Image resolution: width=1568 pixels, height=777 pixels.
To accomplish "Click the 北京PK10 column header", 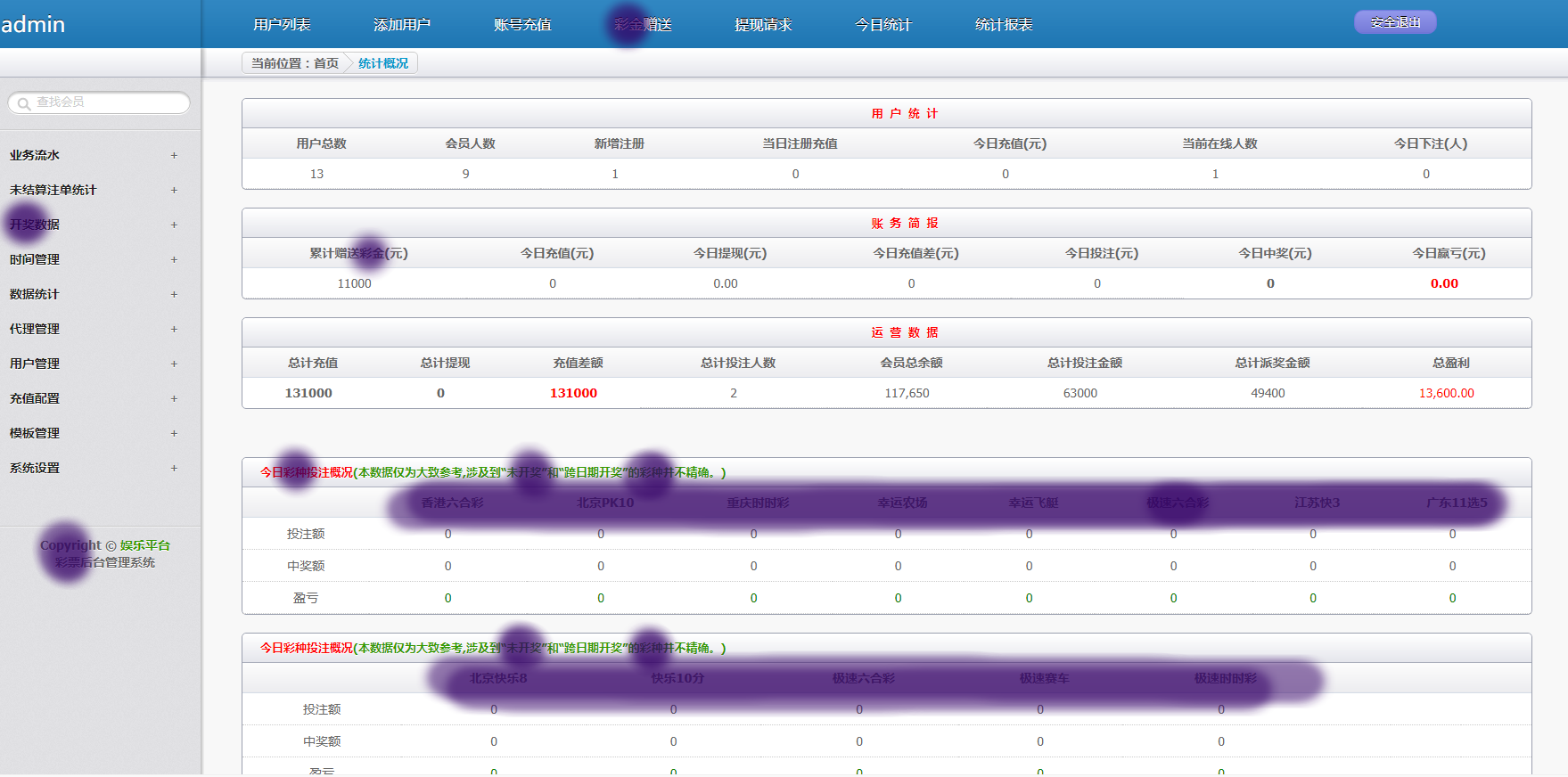I will point(605,503).
